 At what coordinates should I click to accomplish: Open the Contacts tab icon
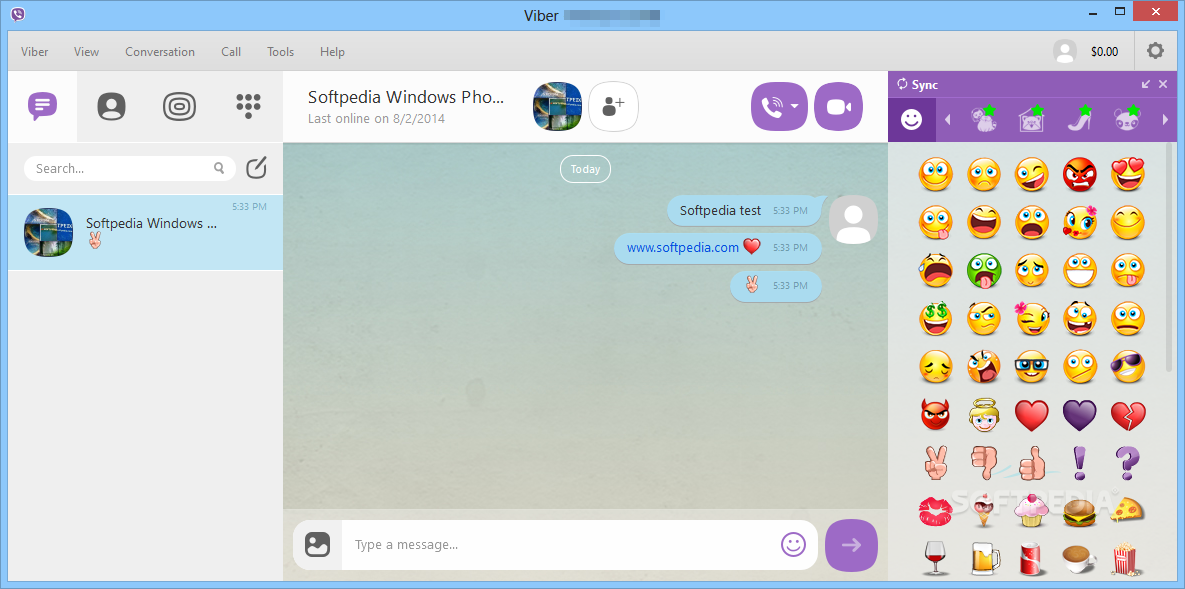(x=111, y=106)
